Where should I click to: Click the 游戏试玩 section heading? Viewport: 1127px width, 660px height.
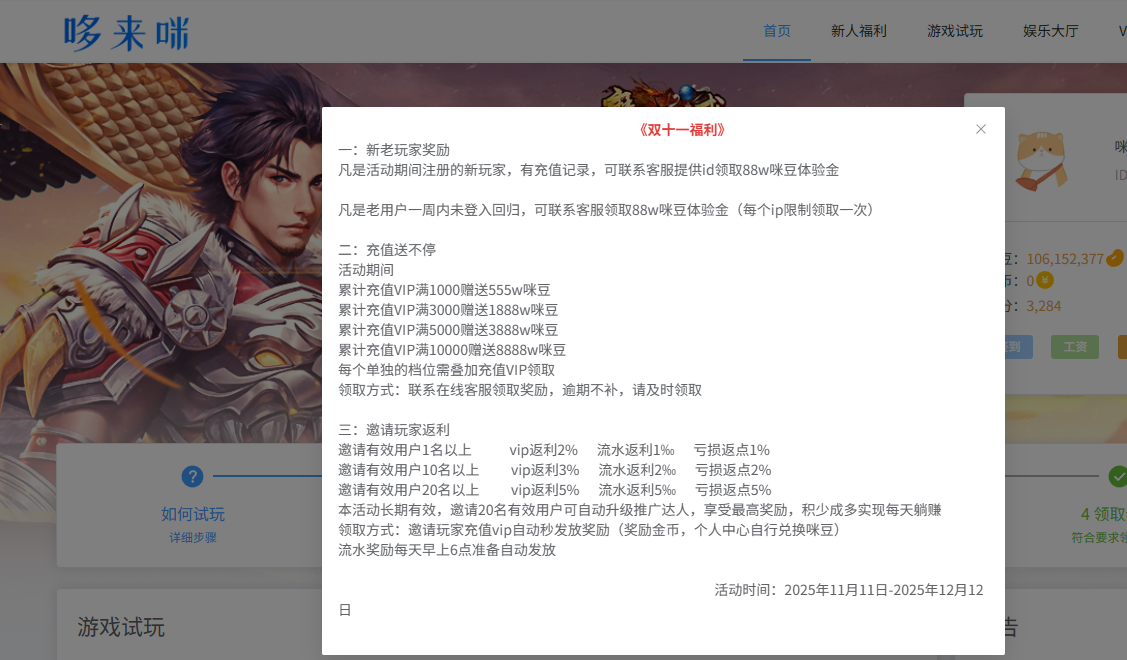pyautogui.click(x=121, y=627)
